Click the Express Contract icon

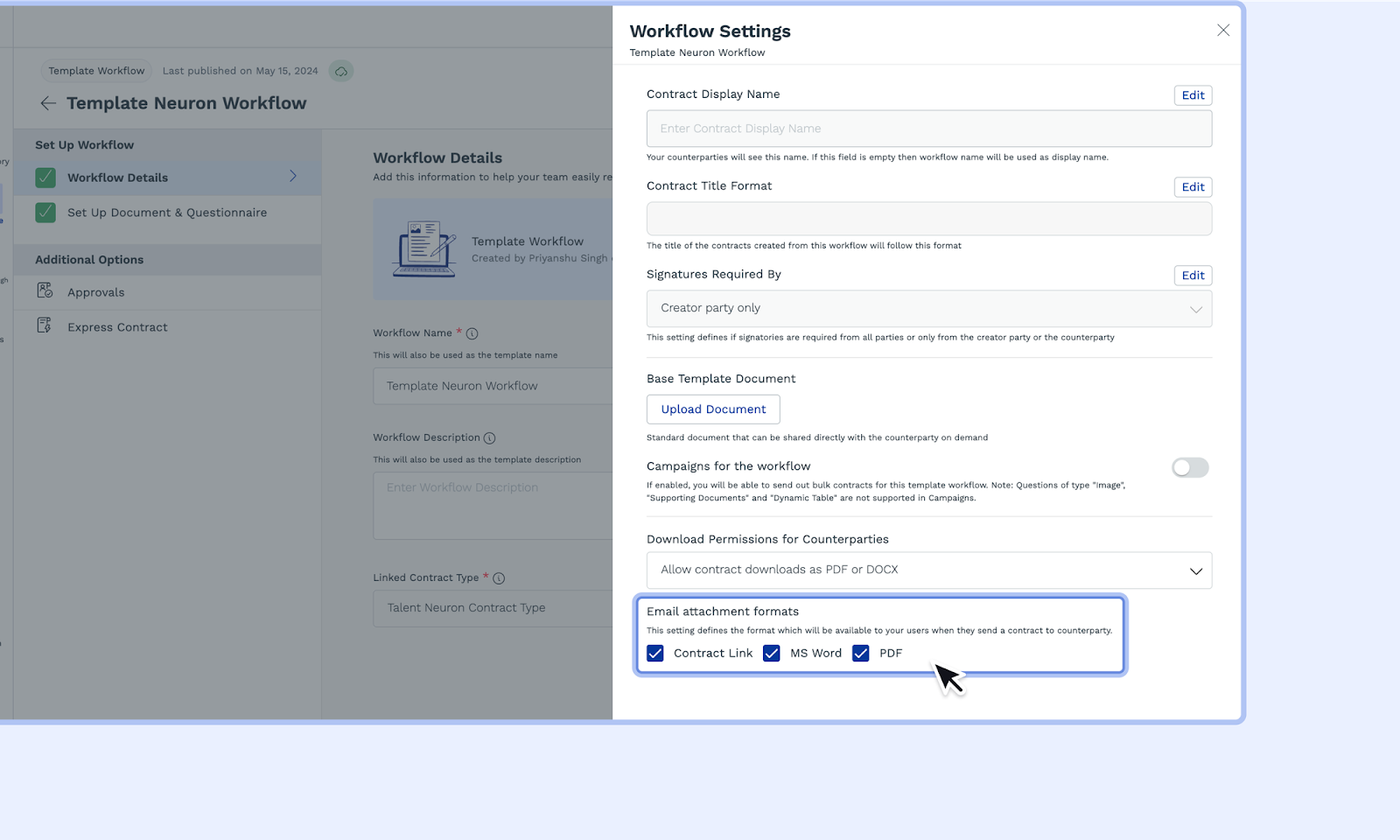(x=45, y=325)
